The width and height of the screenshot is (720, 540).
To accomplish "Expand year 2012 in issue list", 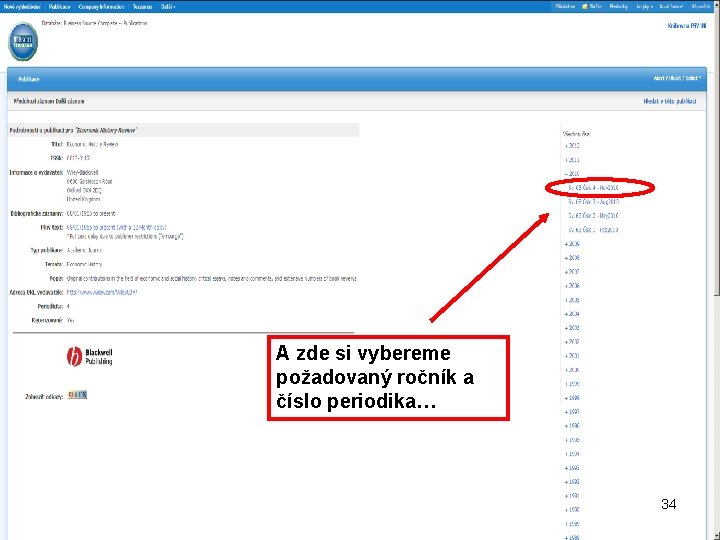I will pyautogui.click(x=572, y=146).
